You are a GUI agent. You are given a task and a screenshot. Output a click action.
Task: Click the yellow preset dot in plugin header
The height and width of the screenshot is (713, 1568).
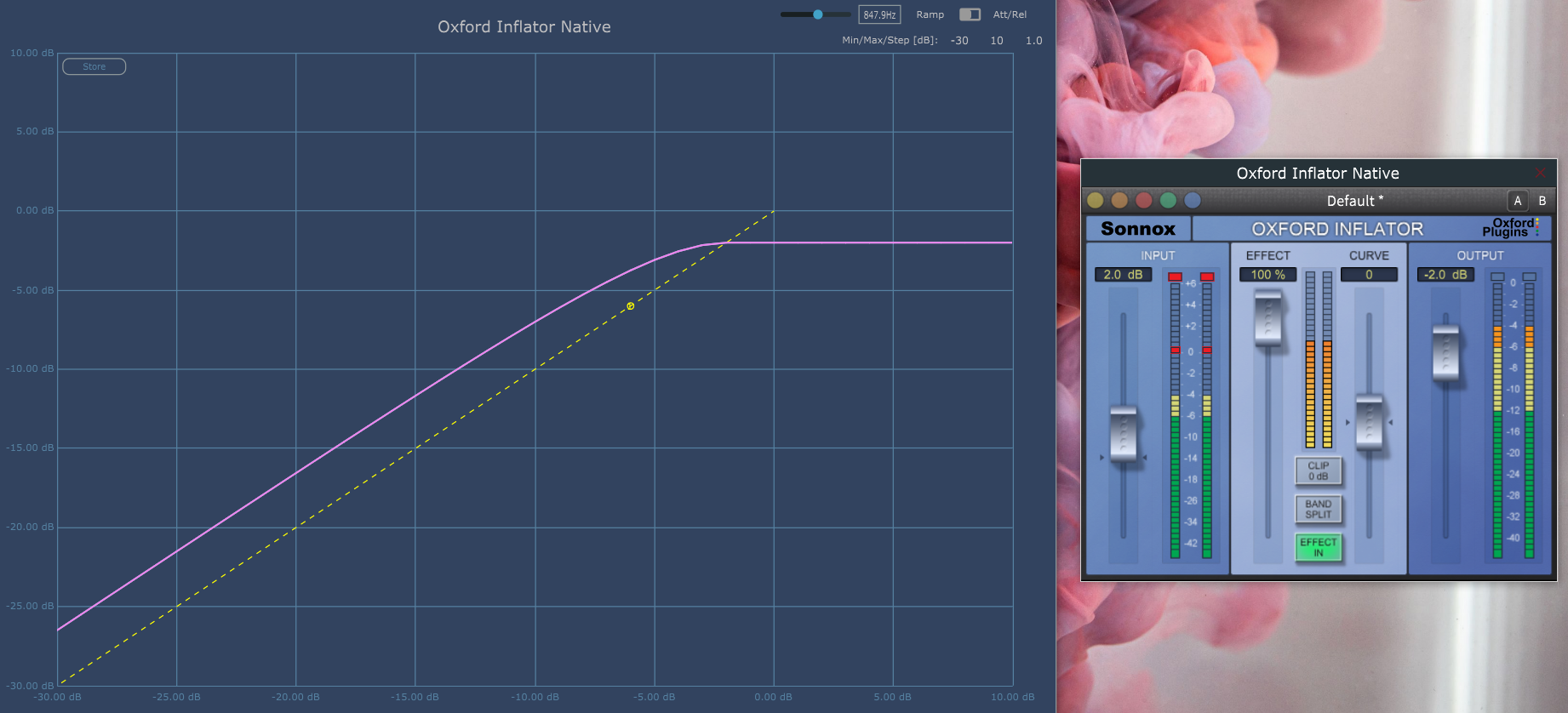pos(1096,200)
